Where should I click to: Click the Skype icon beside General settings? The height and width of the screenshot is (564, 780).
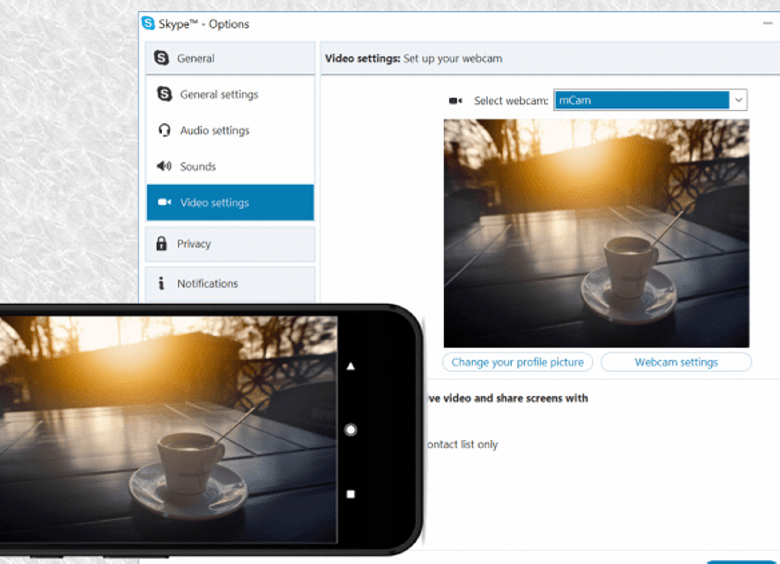164,94
